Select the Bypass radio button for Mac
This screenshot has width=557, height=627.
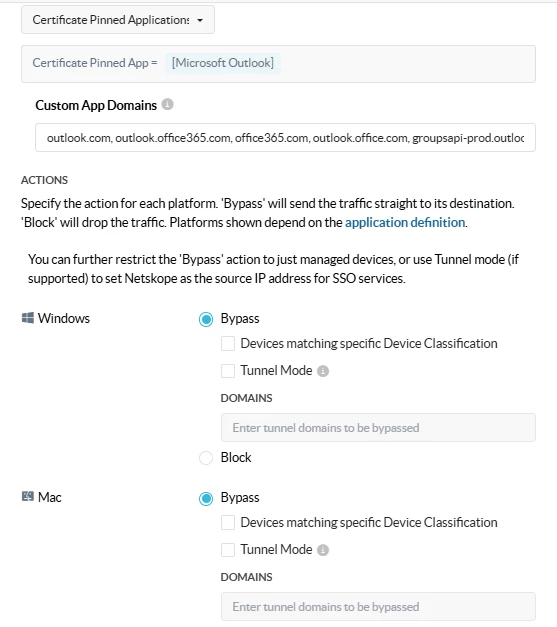206,498
